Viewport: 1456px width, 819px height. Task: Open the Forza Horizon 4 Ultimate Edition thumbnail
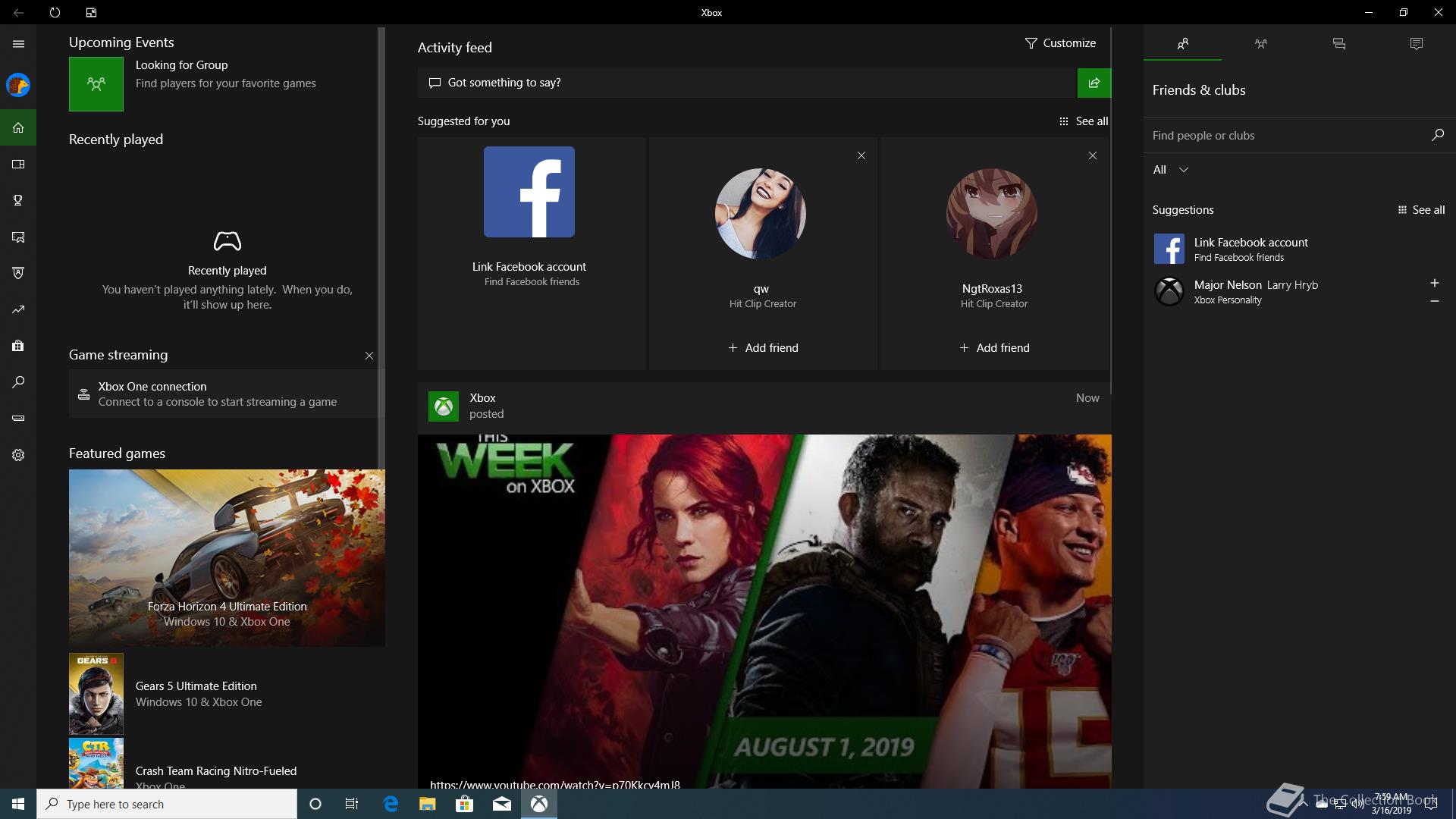227,558
